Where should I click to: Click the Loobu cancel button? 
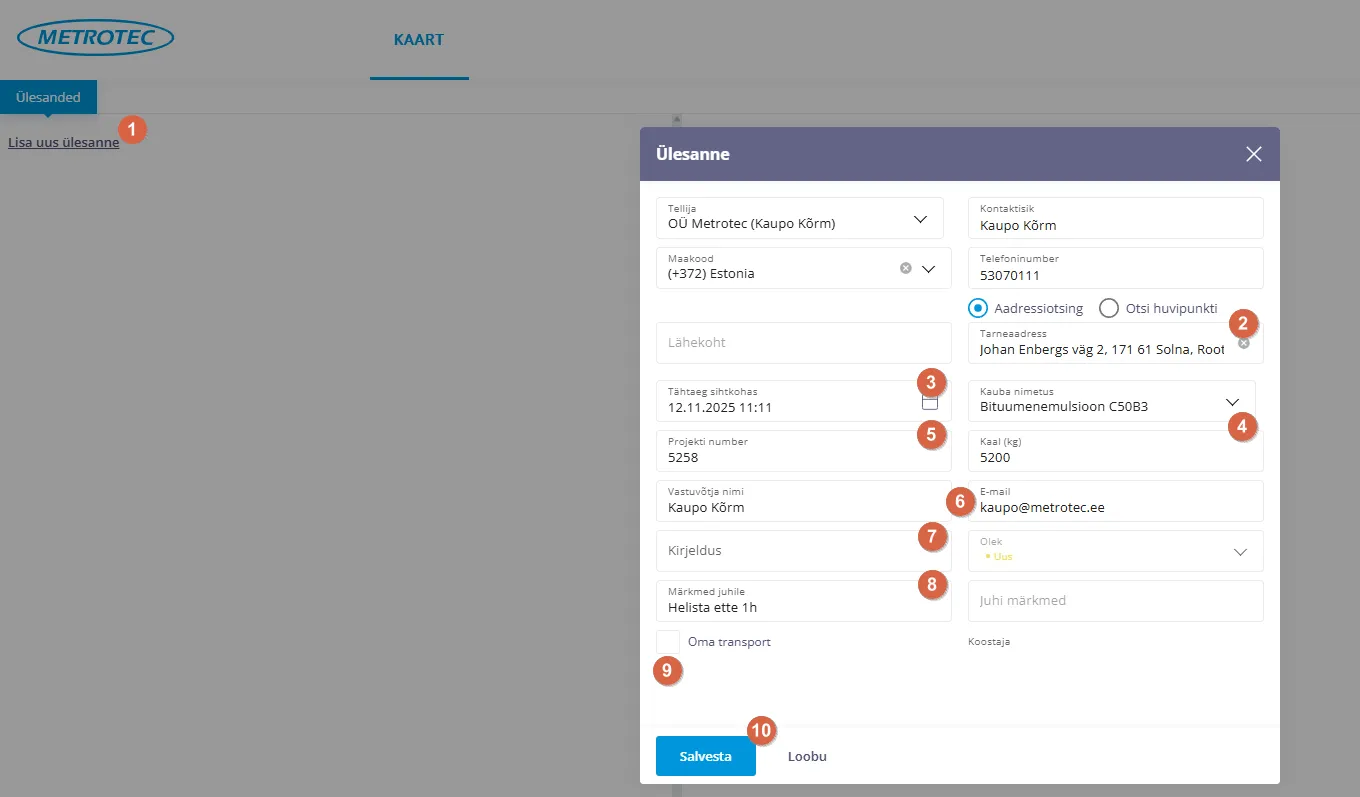(x=807, y=756)
